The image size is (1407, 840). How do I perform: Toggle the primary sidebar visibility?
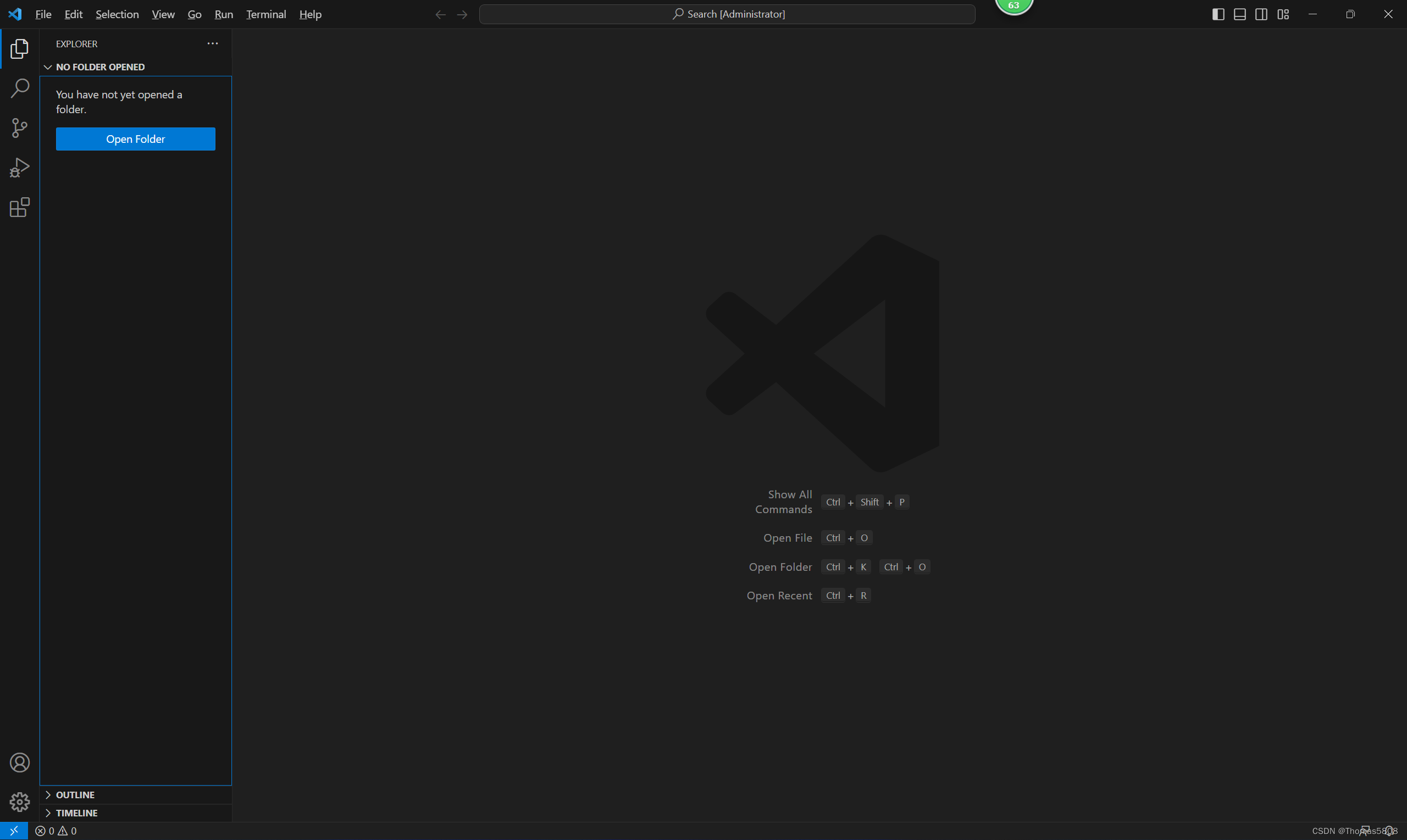tap(1218, 14)
